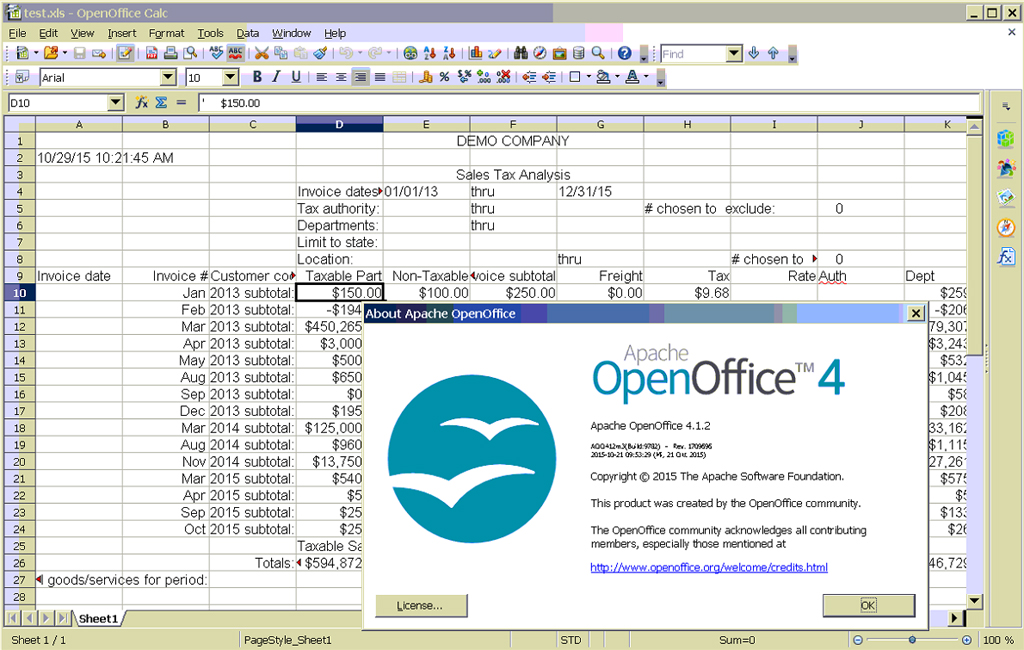Click the Sort Descending icon

pos(449,54)
